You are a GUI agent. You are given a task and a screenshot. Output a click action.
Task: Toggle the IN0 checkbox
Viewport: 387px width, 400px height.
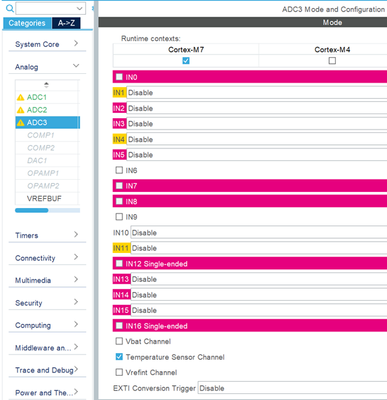pyautogui.click(x=119, y=77)
